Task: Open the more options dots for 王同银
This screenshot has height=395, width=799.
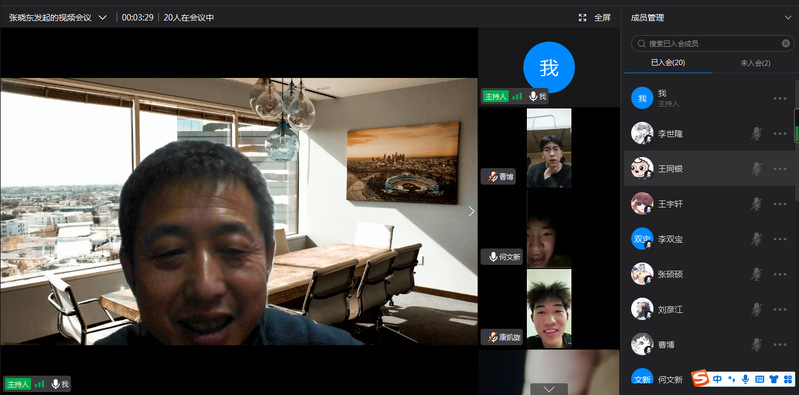Action: [780, 169]
